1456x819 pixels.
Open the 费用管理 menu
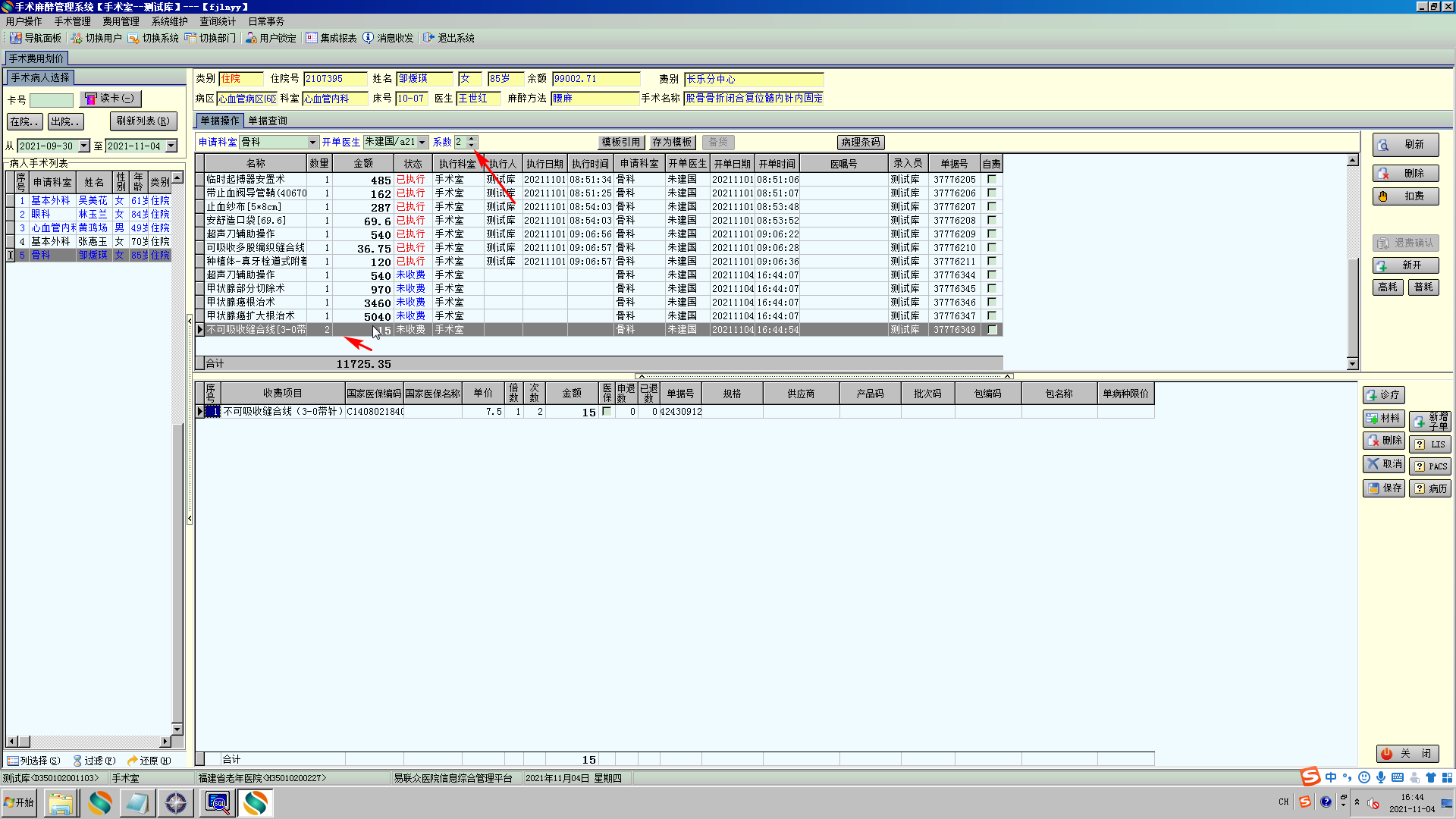(121, 21)
